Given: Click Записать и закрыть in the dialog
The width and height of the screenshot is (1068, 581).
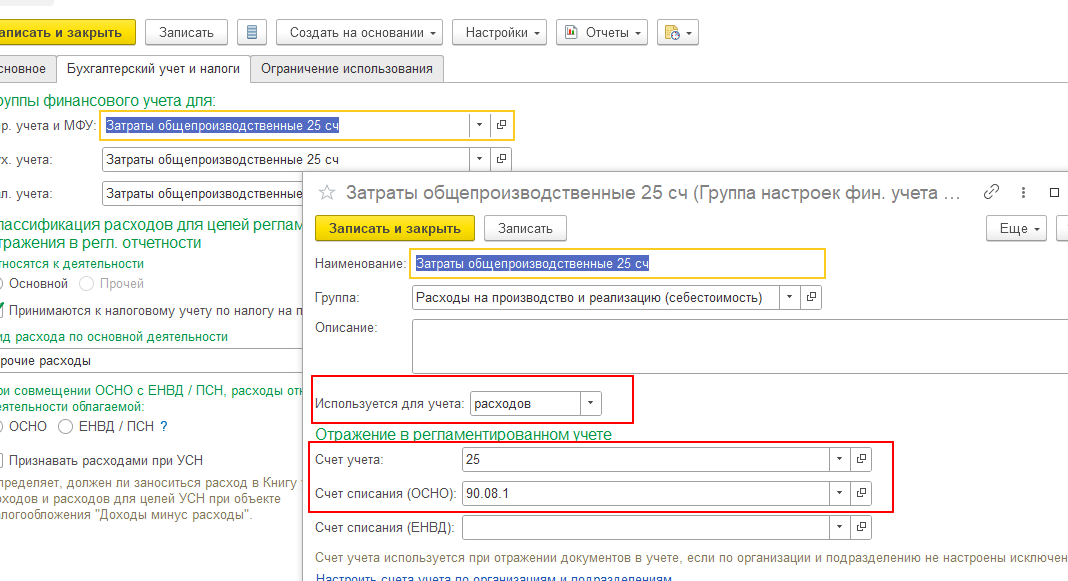Looking at the screenshot, I should pyautogui.click(x=394, y=228).
